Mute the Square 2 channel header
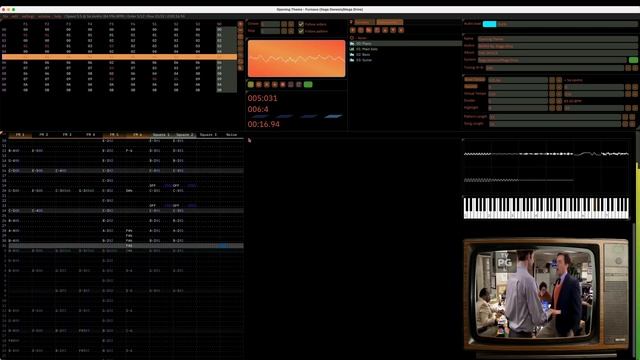The width and height of the screenshot is (640, 360). click(184, 134)
